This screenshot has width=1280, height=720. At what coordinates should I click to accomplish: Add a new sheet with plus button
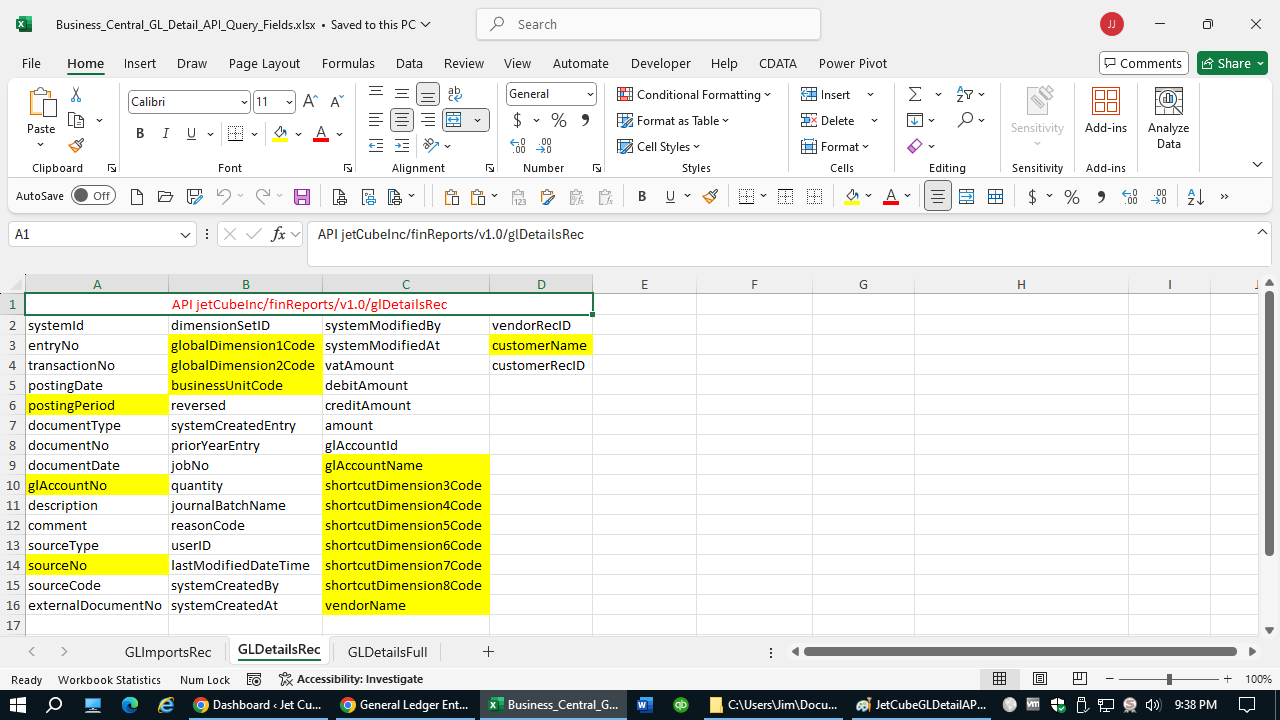(x=488, y=651)
